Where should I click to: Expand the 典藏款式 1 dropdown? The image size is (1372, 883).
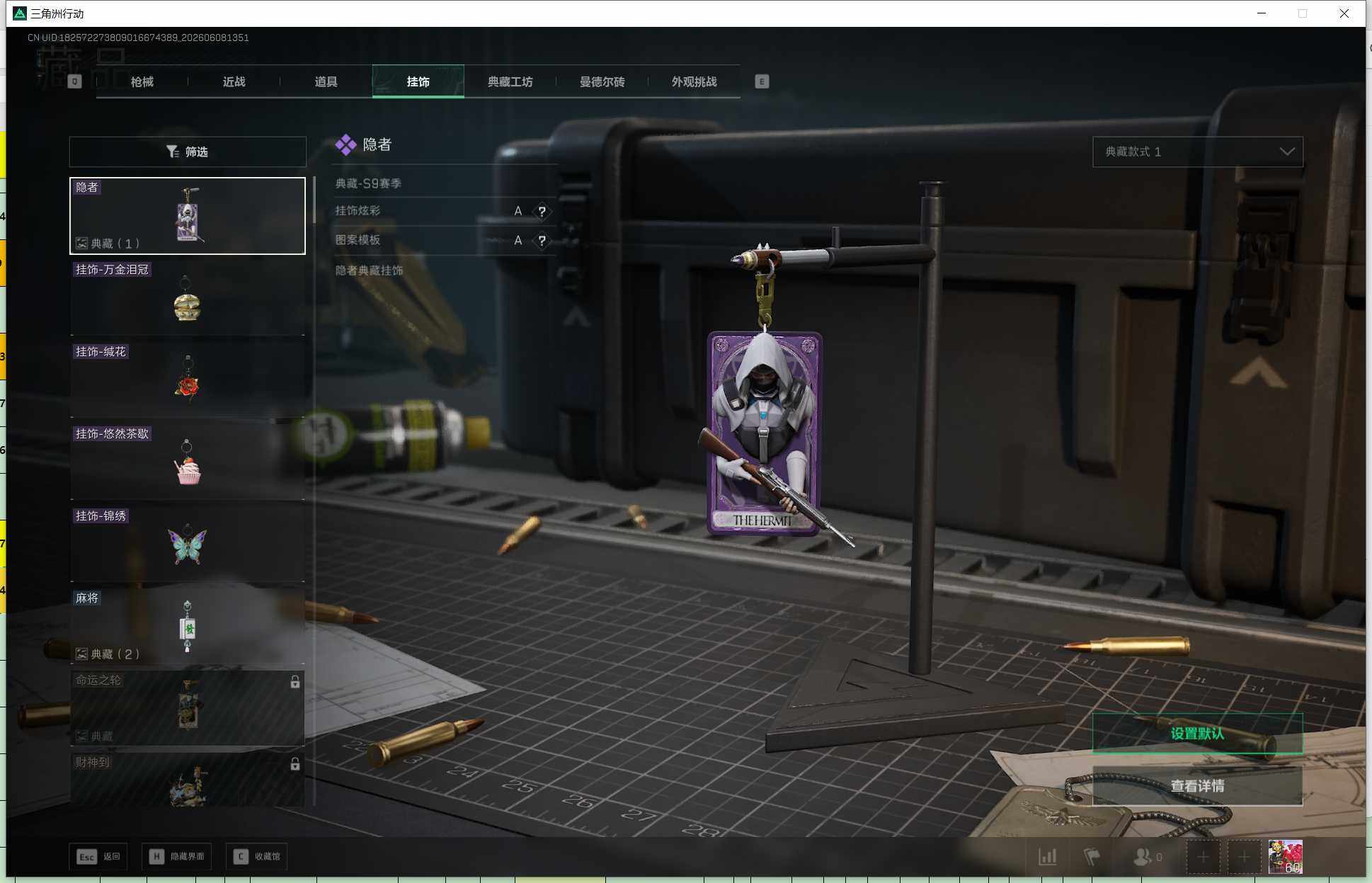coord(1198,152)
